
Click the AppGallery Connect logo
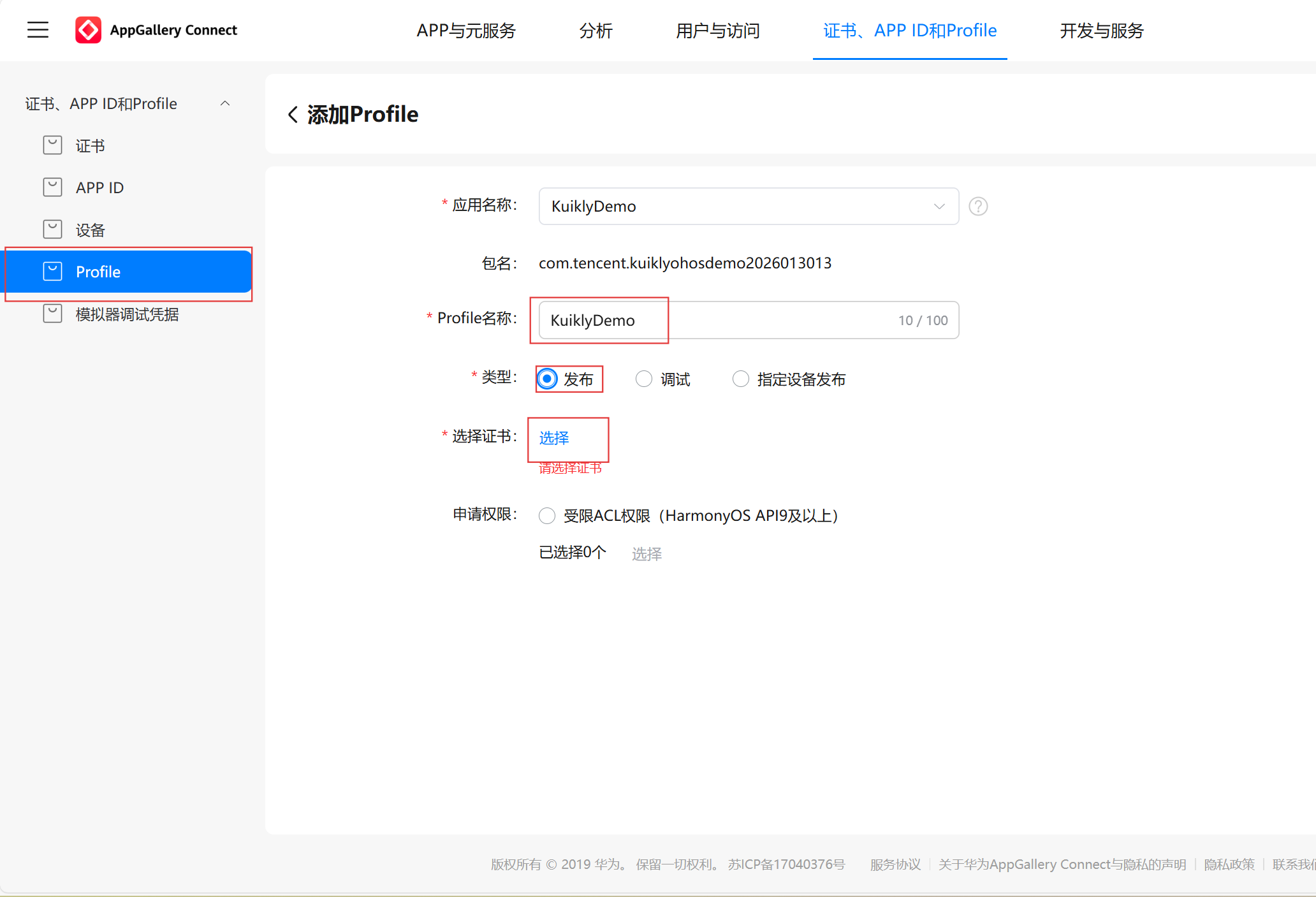click(89, 30)
